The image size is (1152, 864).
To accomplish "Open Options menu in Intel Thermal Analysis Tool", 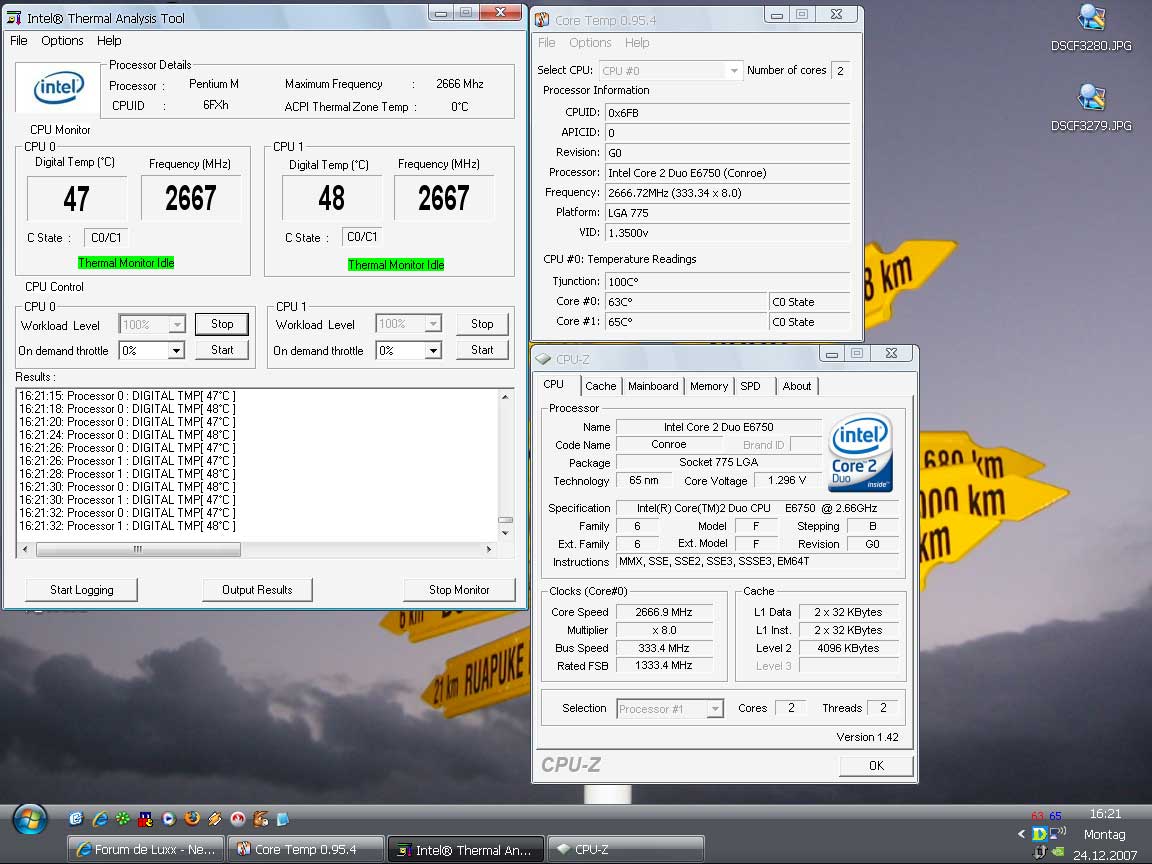I will point(62,41).
